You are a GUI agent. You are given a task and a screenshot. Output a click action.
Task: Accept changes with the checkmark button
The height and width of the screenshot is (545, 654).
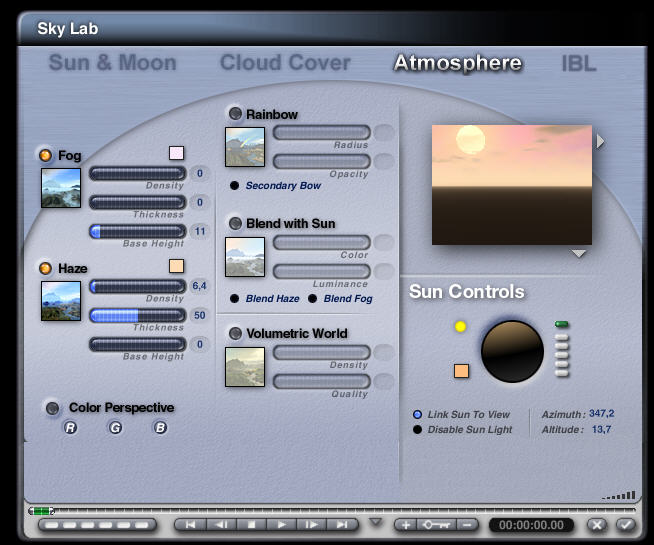coord(625,525)
